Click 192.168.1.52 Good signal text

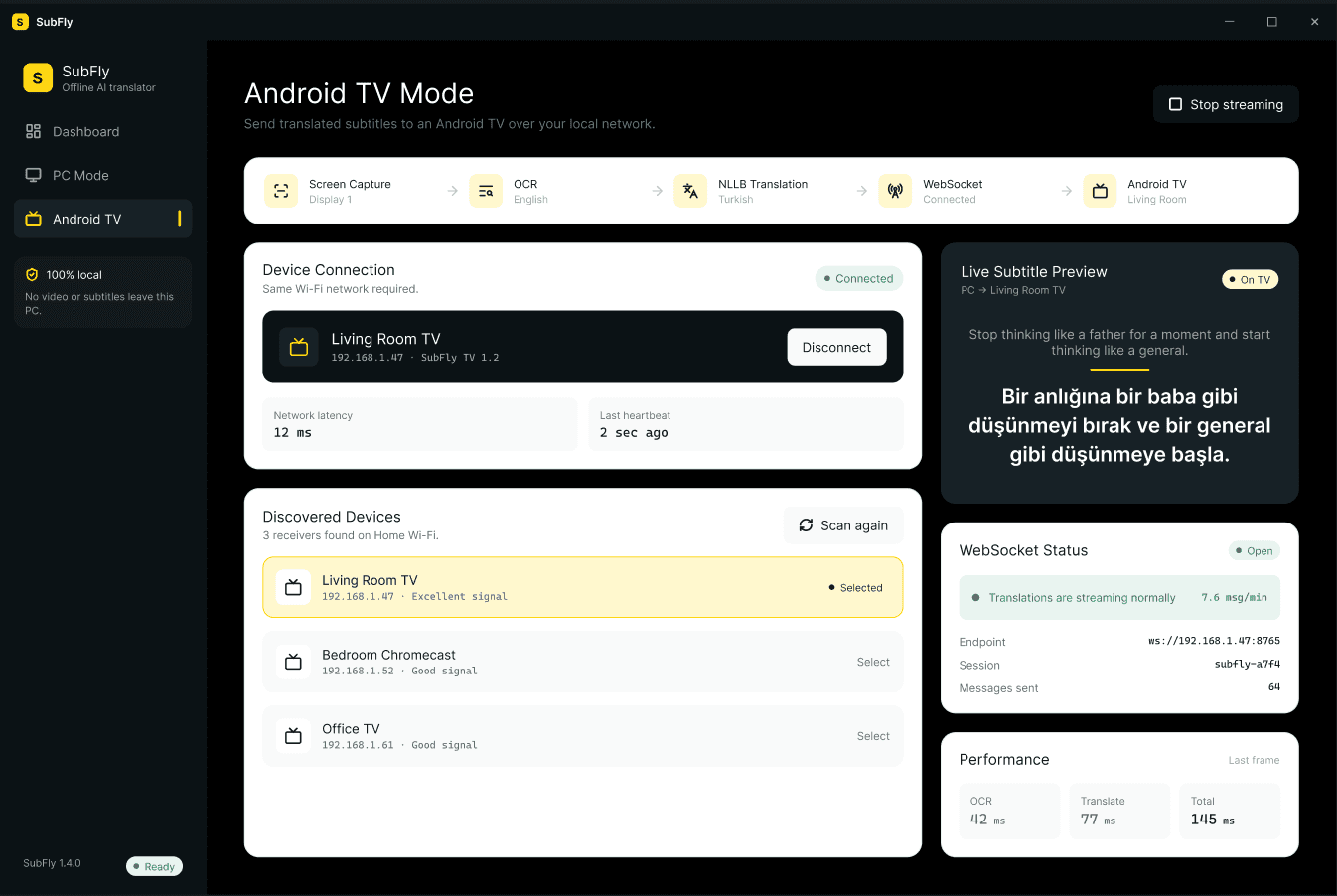point(399,671)
